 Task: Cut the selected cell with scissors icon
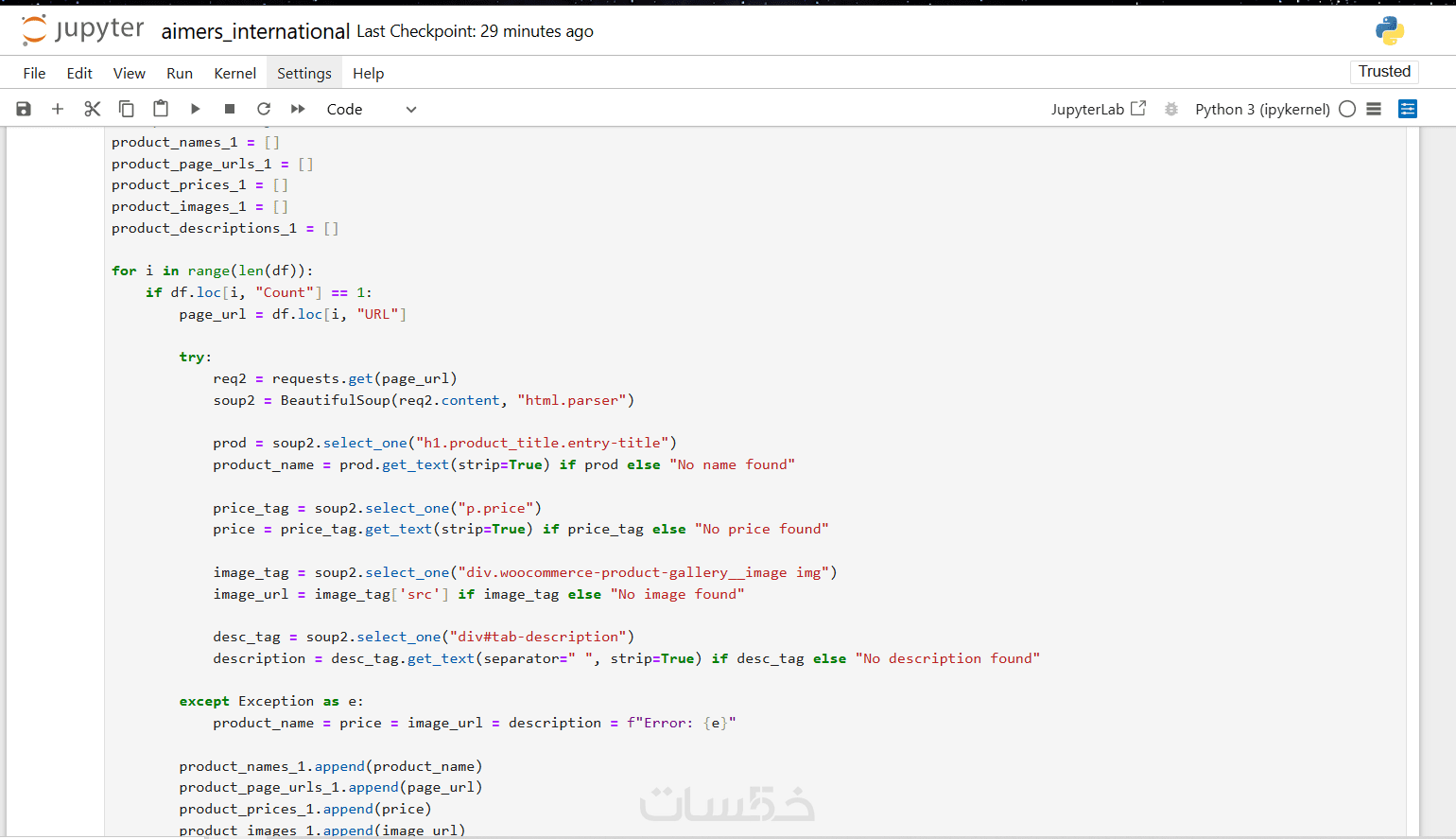click(92, 109)
